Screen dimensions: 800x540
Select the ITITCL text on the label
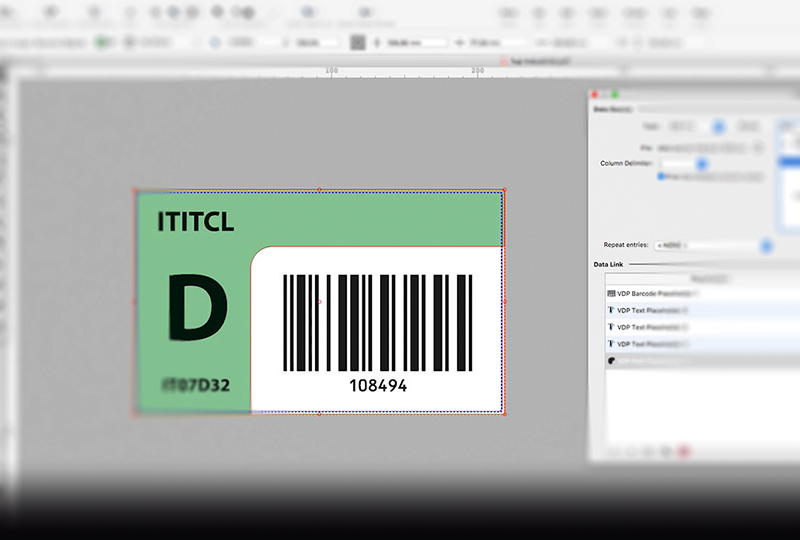tap(195, 222)
